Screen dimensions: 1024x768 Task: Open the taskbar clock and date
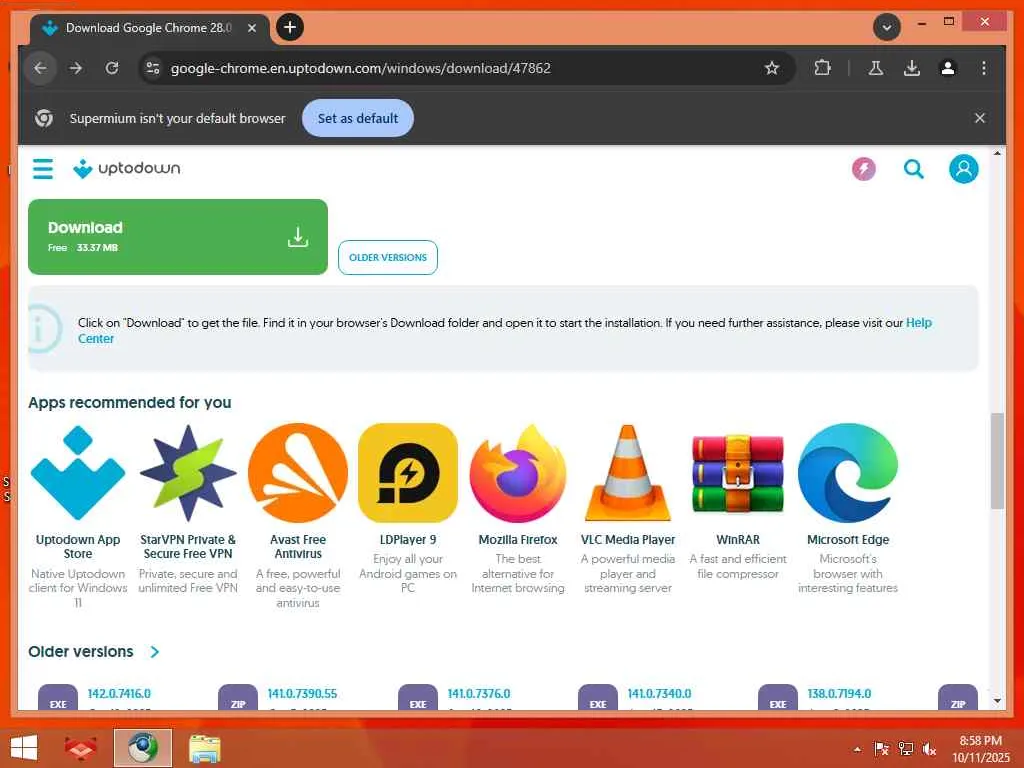(x=980, y=749)
